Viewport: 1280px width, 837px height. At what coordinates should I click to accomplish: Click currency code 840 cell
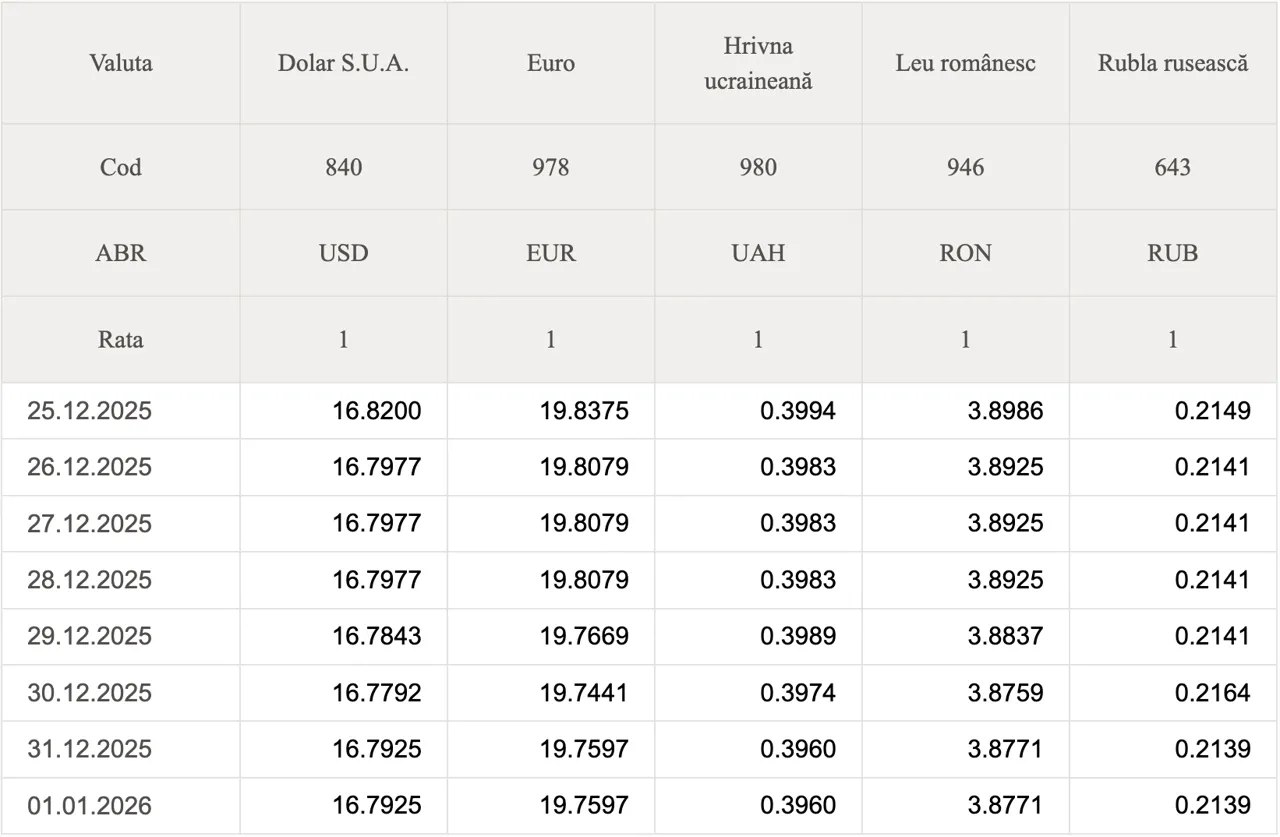click(x=343, y=167)
